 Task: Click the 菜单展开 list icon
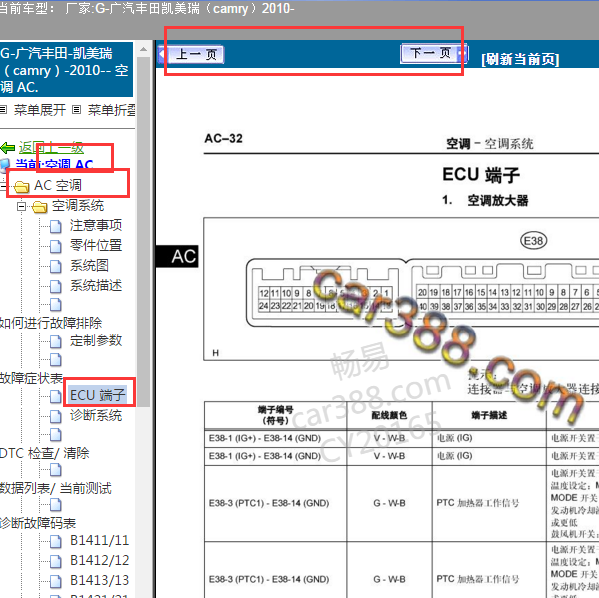(x=3, y=110)
